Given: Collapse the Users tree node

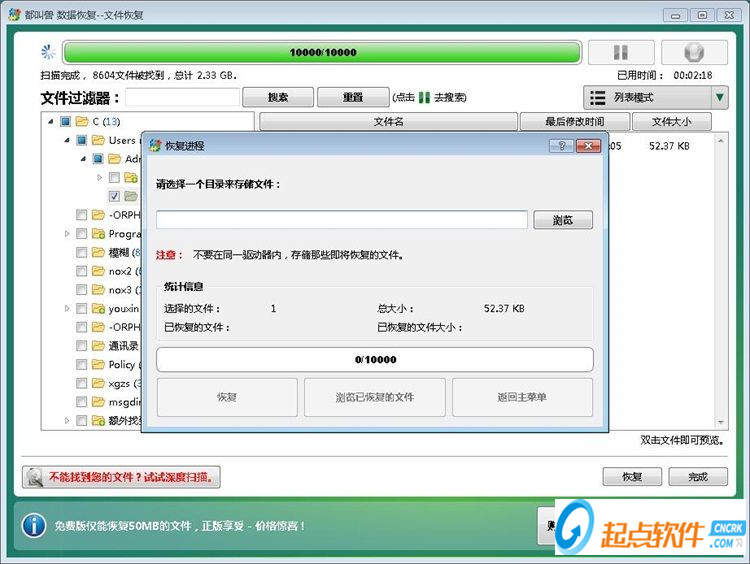Looking at the screenshot, I should 67,140.
